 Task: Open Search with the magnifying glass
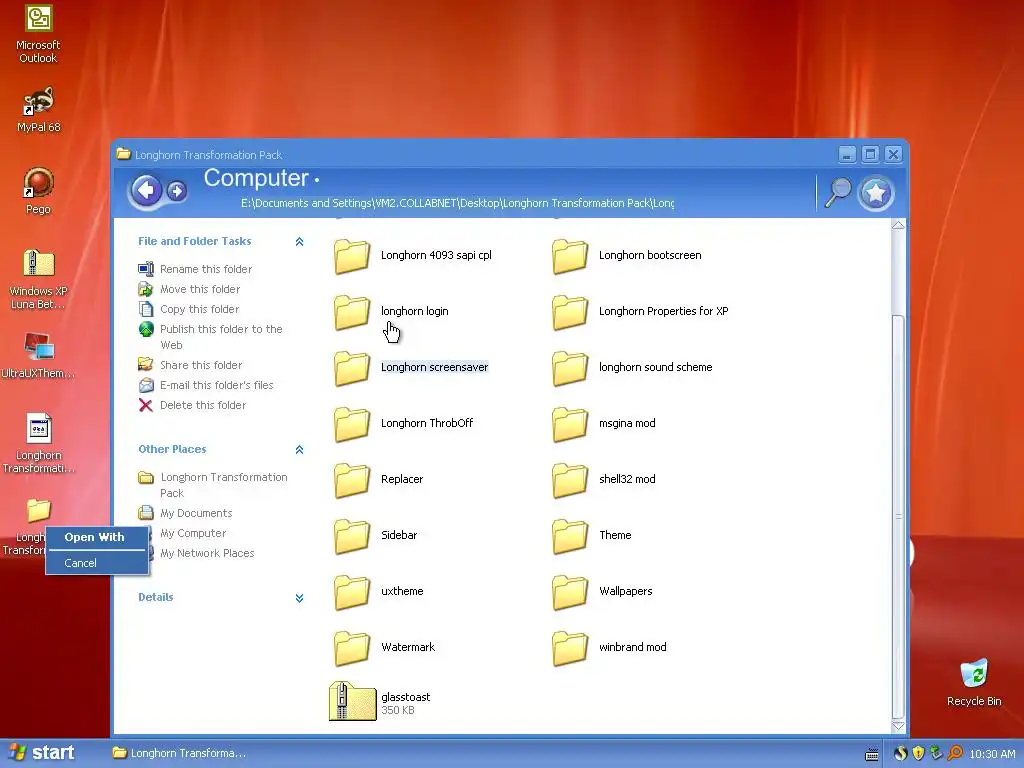pyautogui.click(x=838, y=192)
